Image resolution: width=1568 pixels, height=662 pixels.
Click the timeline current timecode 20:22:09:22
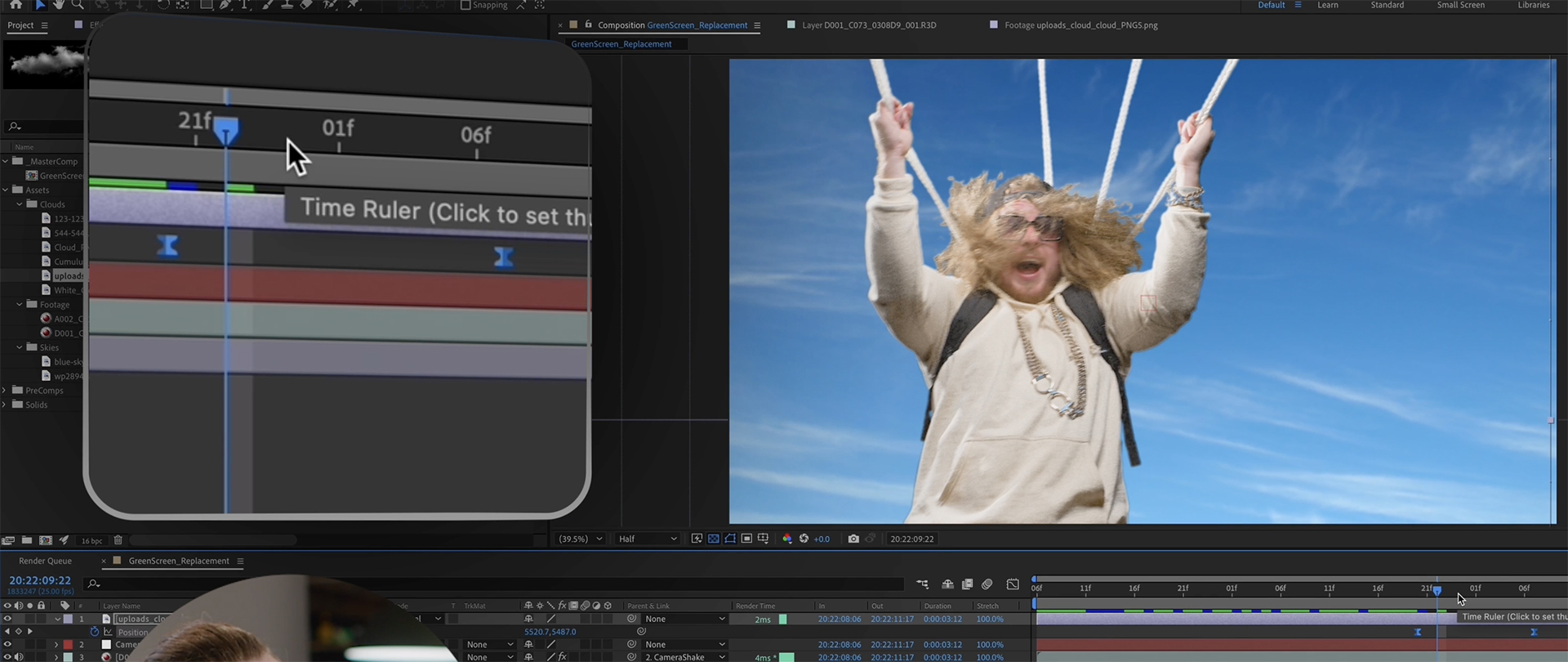tap(40, 580)
